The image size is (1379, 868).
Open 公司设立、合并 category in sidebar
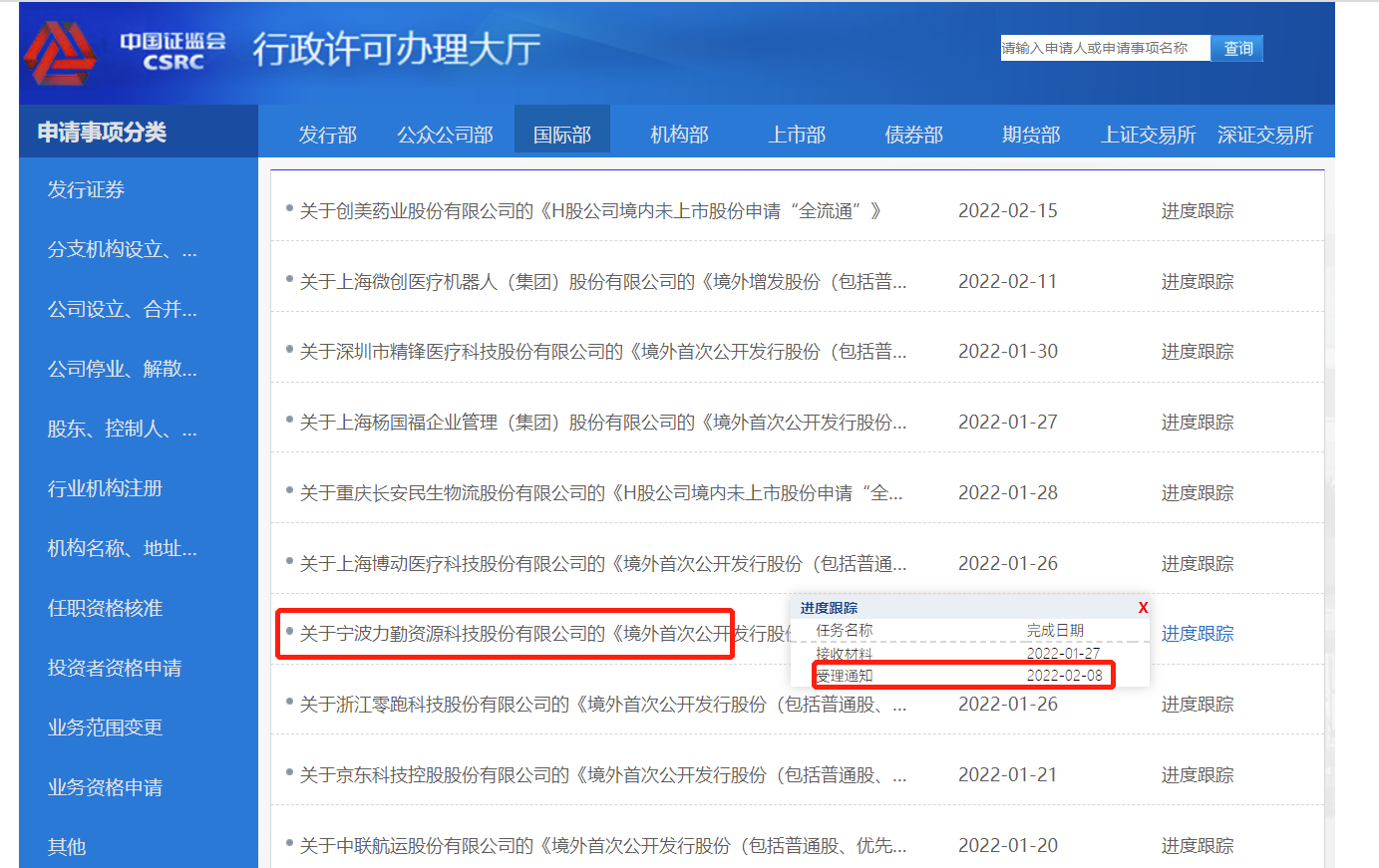pos(122,309)
